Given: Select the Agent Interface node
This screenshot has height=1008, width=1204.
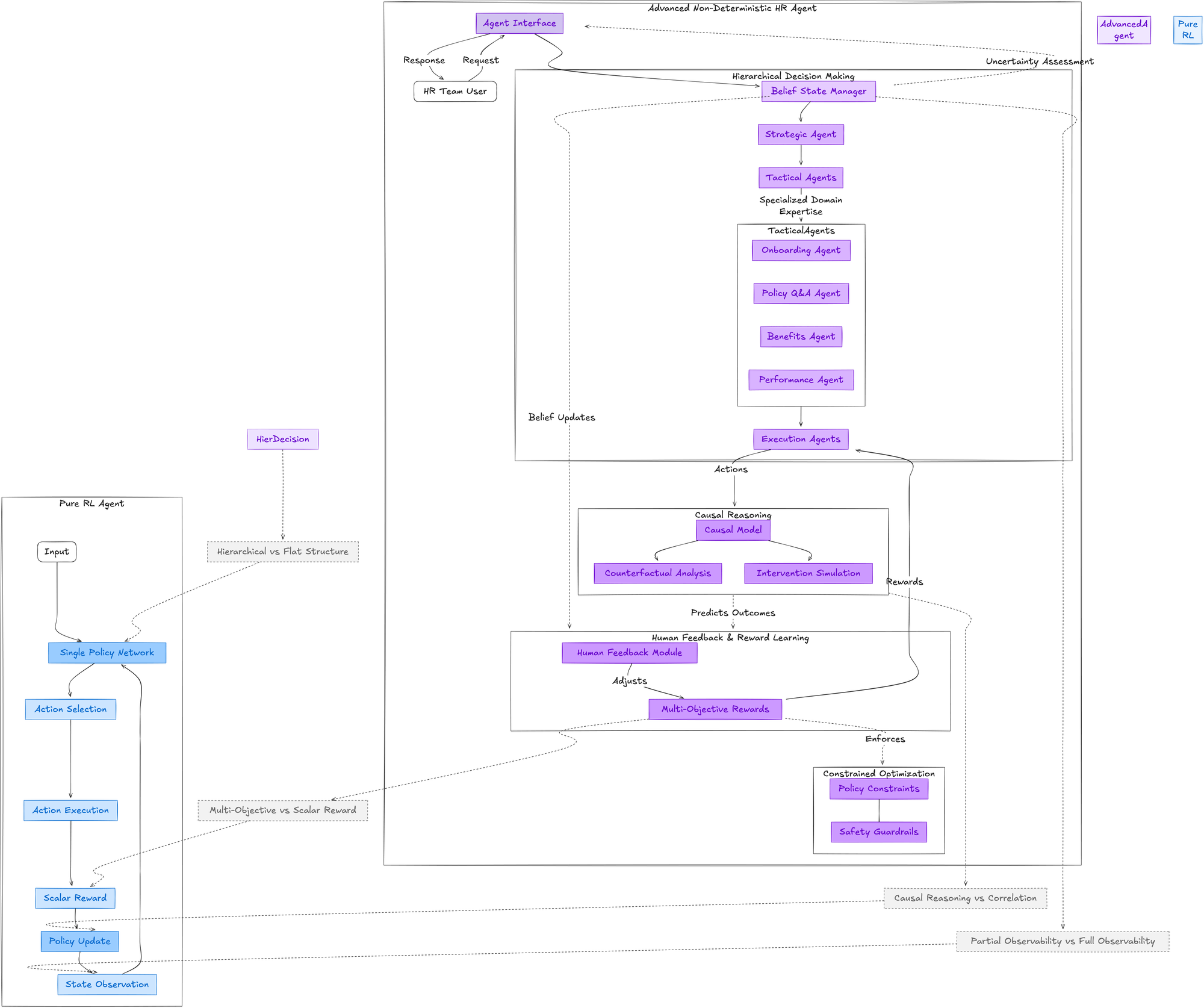Looking at the screenshot, I should point(520,23).
